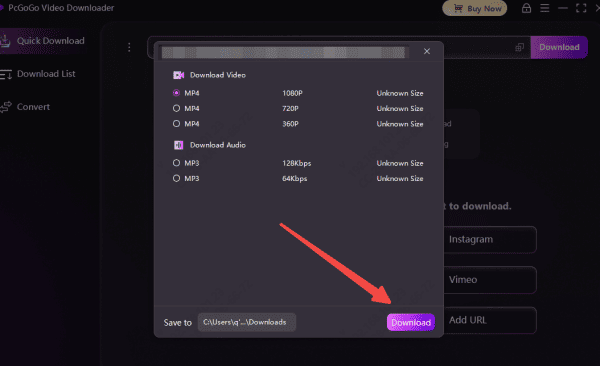Click the shopping cart icon in Buy Now
This screenshot has height=366, width=600.
[x=458, y=8]
